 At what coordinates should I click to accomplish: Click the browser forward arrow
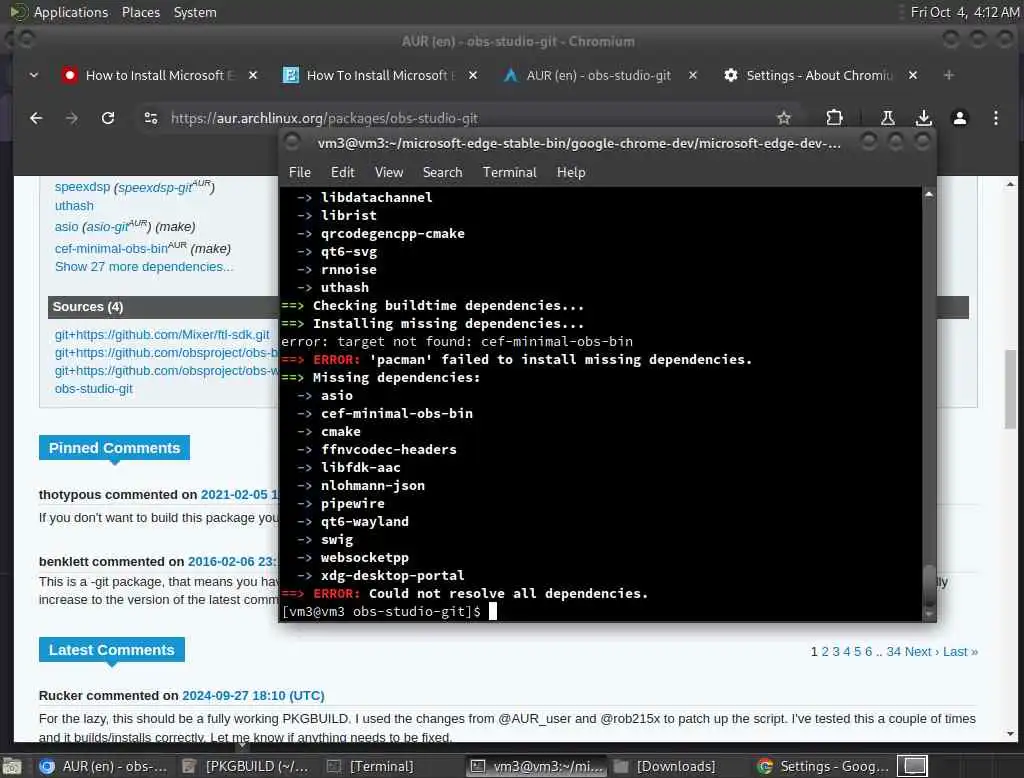72,118
